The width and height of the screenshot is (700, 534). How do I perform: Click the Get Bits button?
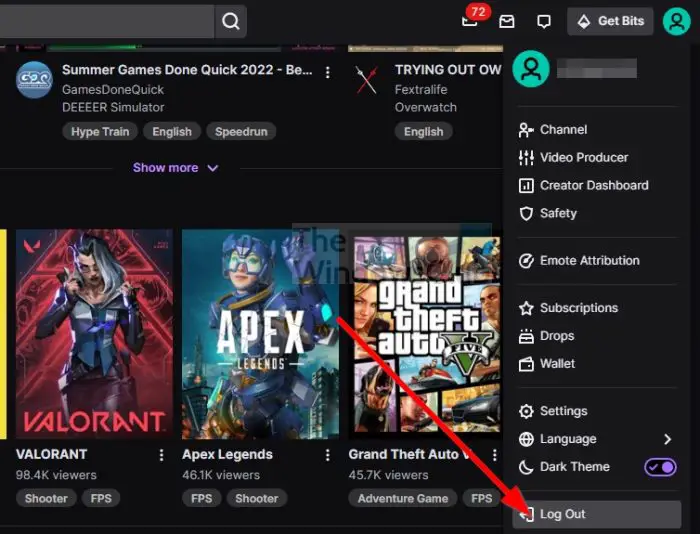(x=610, y=21)
